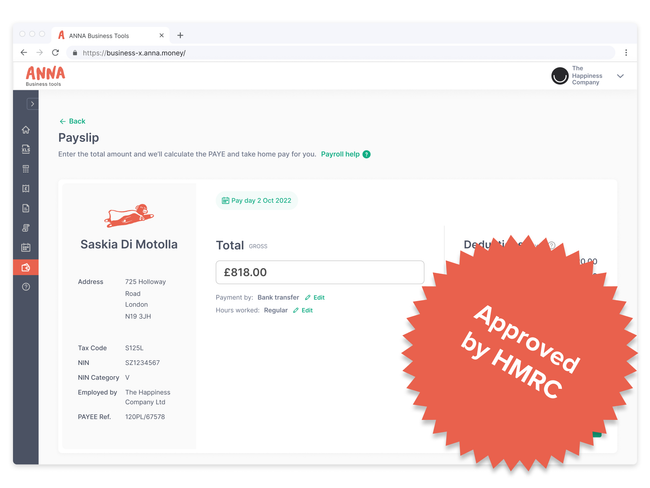Click the Payslip page heading

[x=79, y=138]
